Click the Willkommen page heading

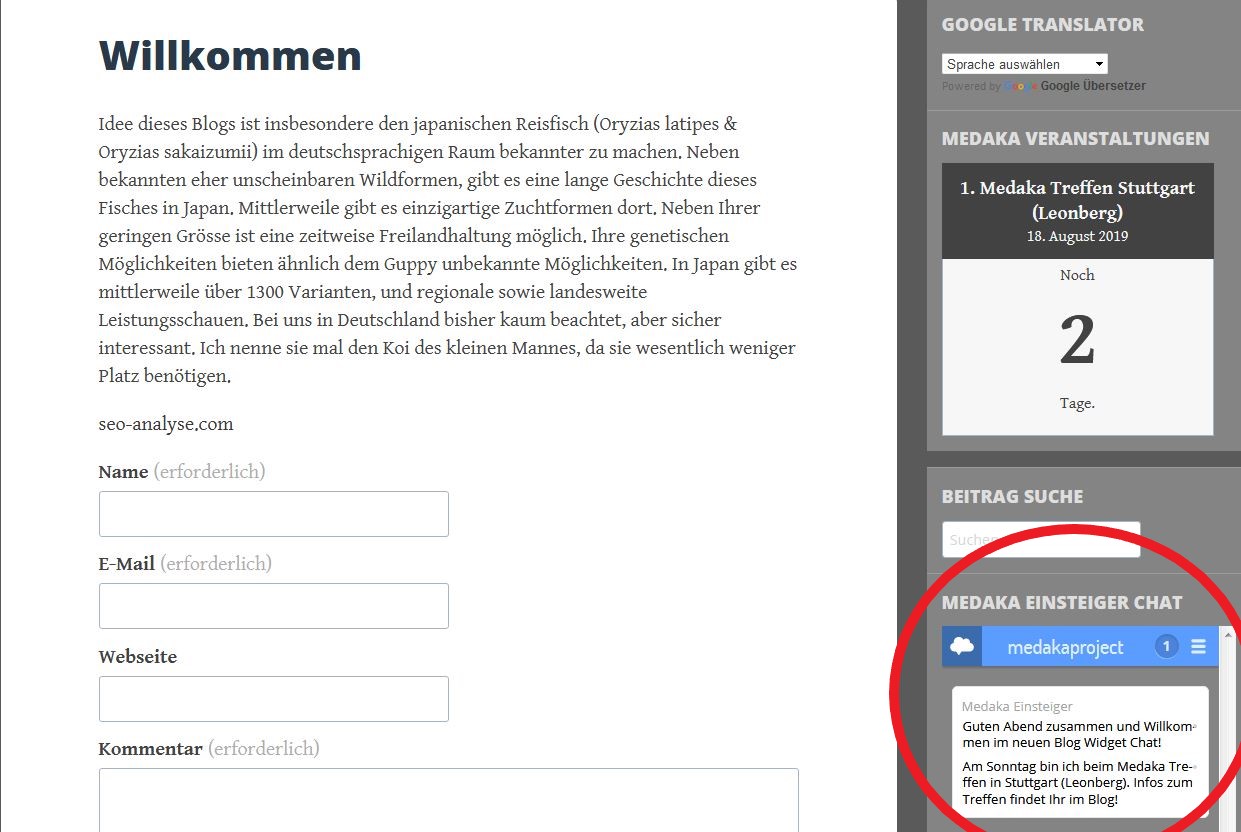230,56
